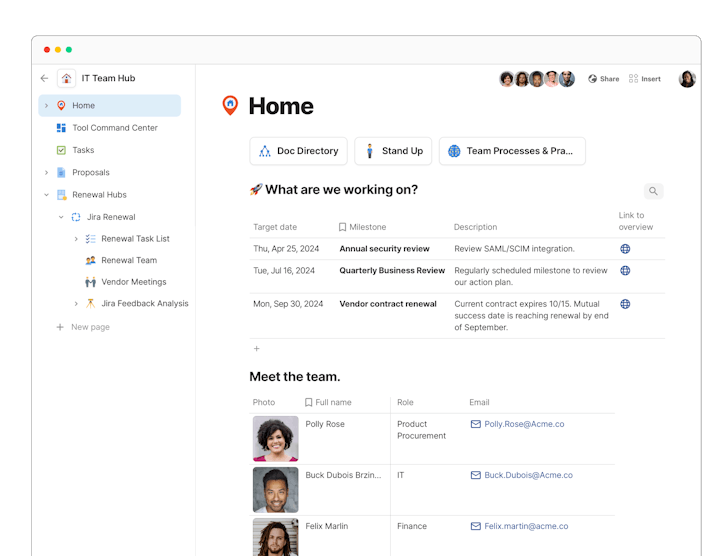Click the Doc Directory button
Viewport: 720px width, 556px height.
[x=298, y=151]
